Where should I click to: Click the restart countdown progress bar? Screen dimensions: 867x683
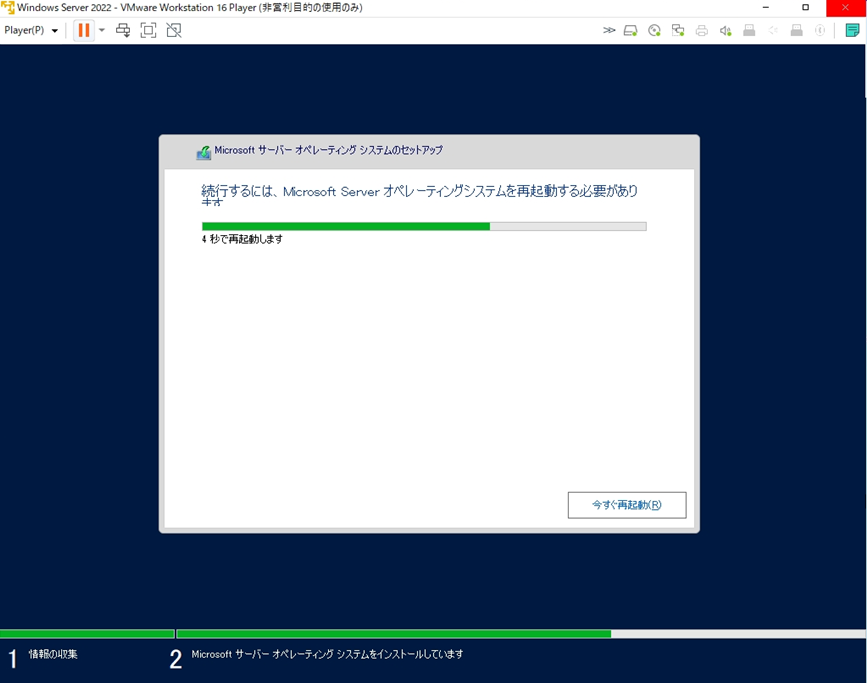click(424, 226)
